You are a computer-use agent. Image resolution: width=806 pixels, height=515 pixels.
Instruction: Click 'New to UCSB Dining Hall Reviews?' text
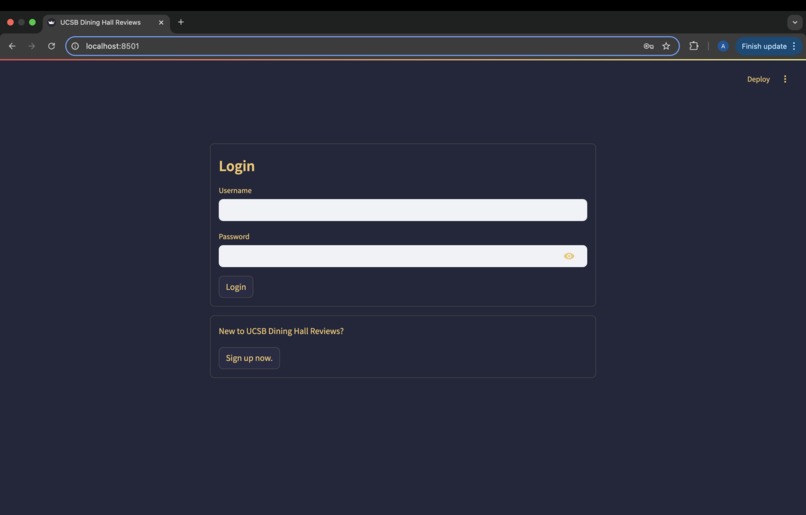281,331
